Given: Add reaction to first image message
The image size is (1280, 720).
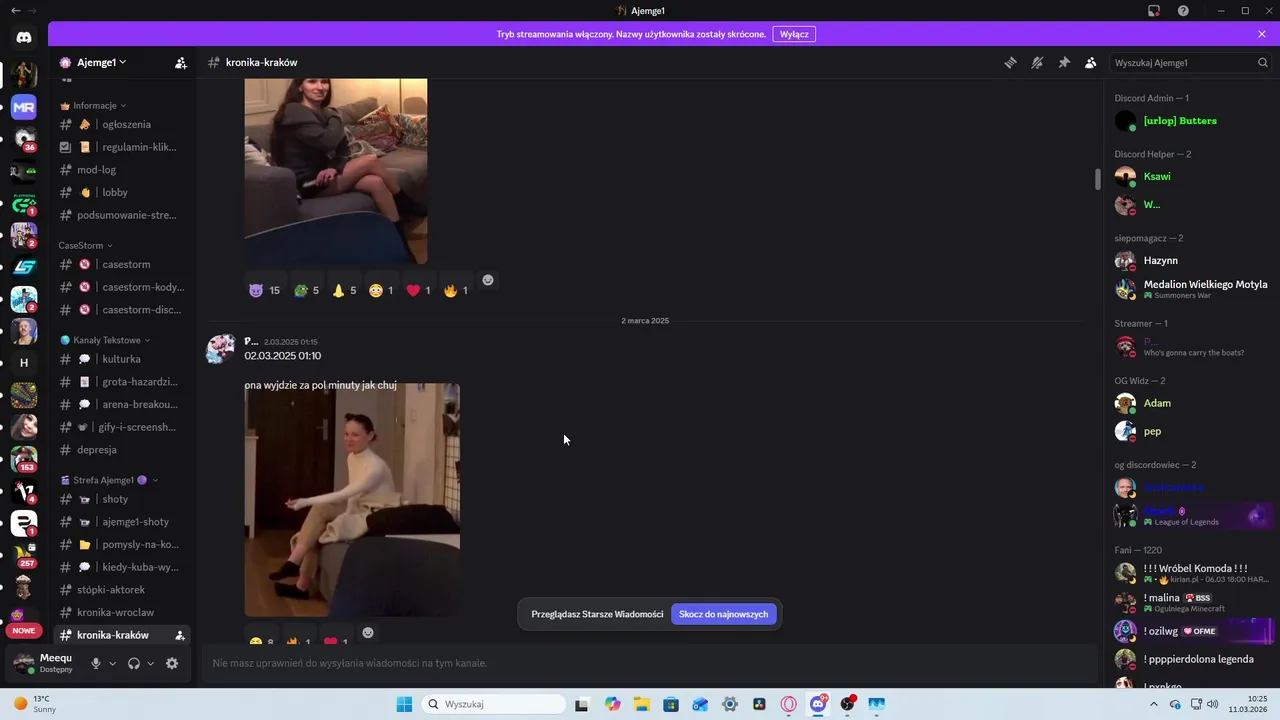Looking at the screenshot, I should click(488, 281).
